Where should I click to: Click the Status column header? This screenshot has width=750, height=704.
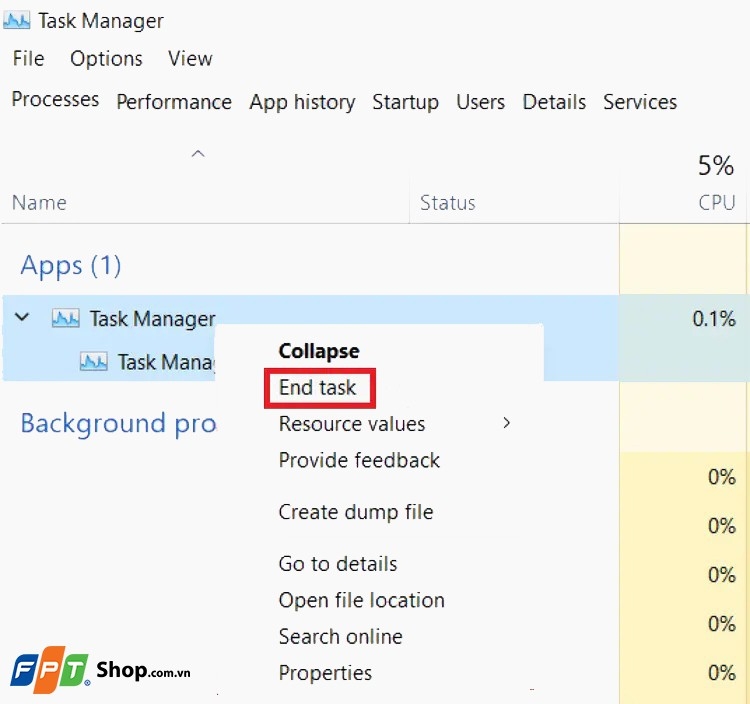pos(447,203)
